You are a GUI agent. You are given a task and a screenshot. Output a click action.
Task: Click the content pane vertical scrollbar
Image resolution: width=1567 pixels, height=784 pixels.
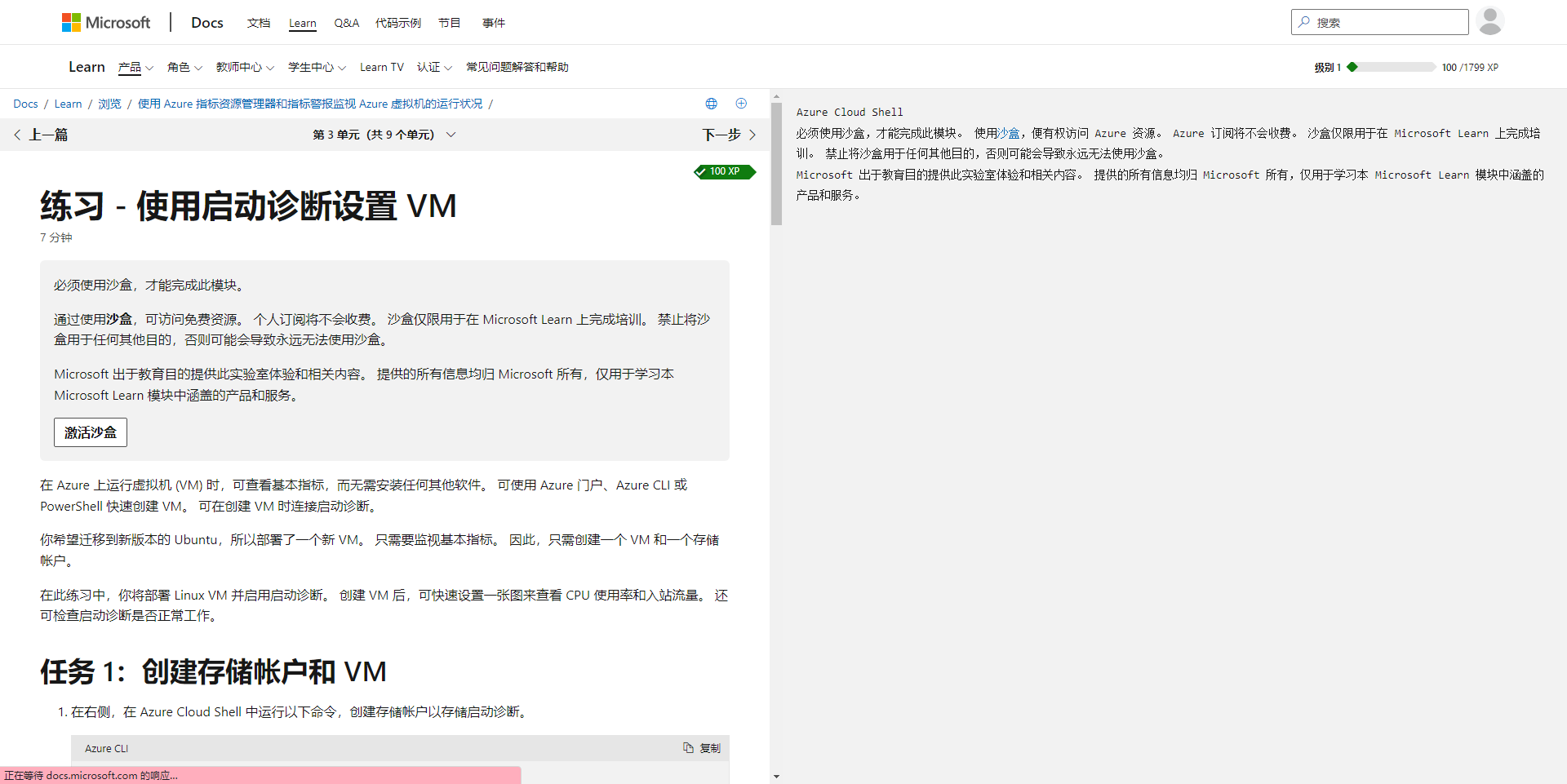[776, 163]
